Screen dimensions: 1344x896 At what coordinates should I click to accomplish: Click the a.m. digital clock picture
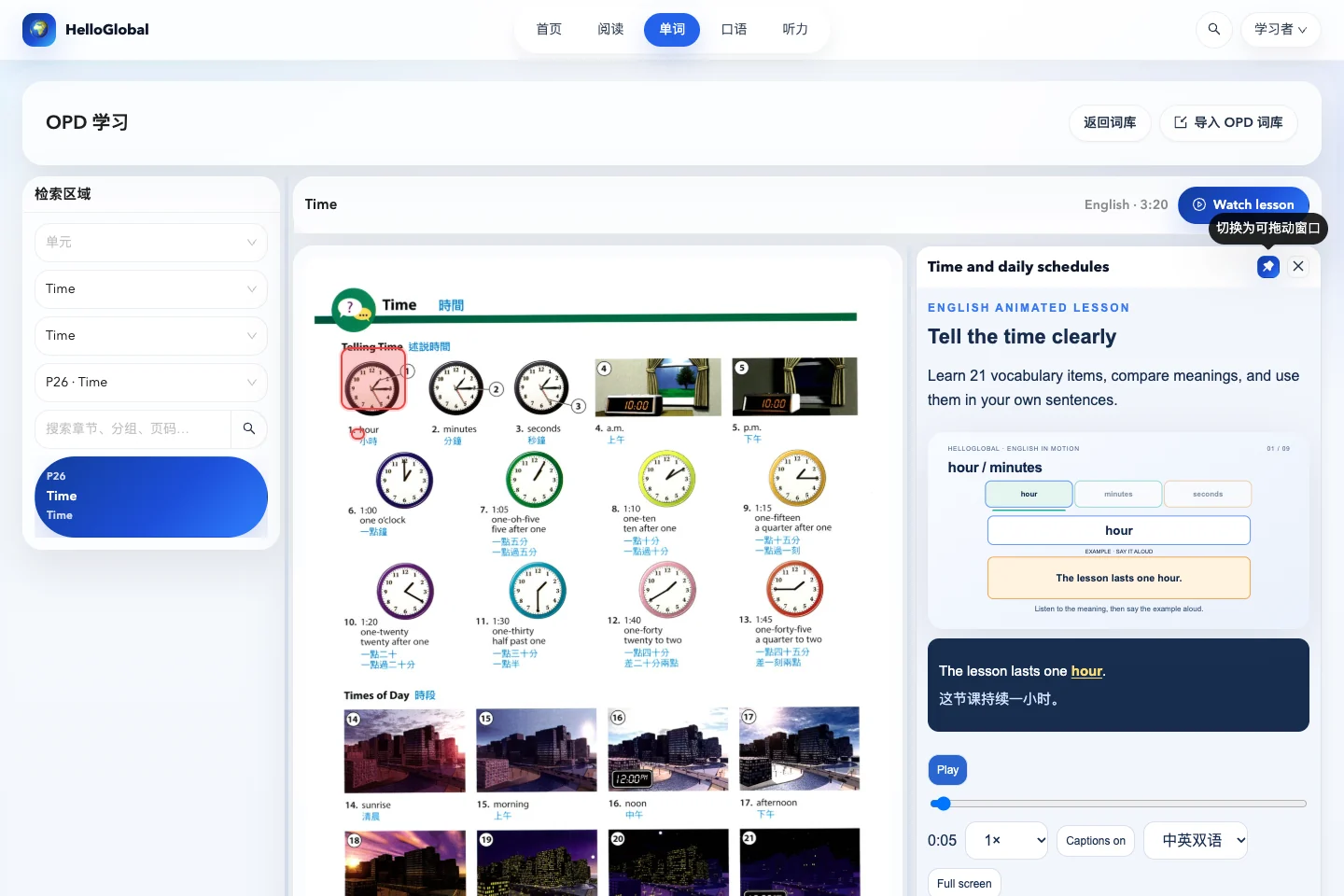point(658,387)
